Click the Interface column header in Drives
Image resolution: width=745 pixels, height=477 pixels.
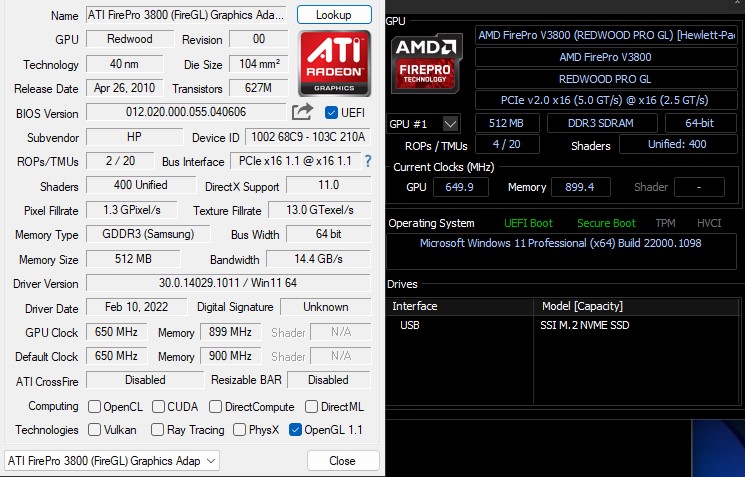tap(460, 306)
